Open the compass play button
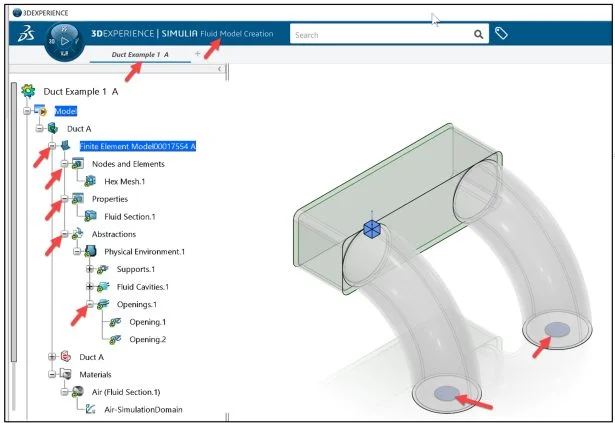Viewport: 615px width, 423px height. pyautogui.click(x=65, y=41)
